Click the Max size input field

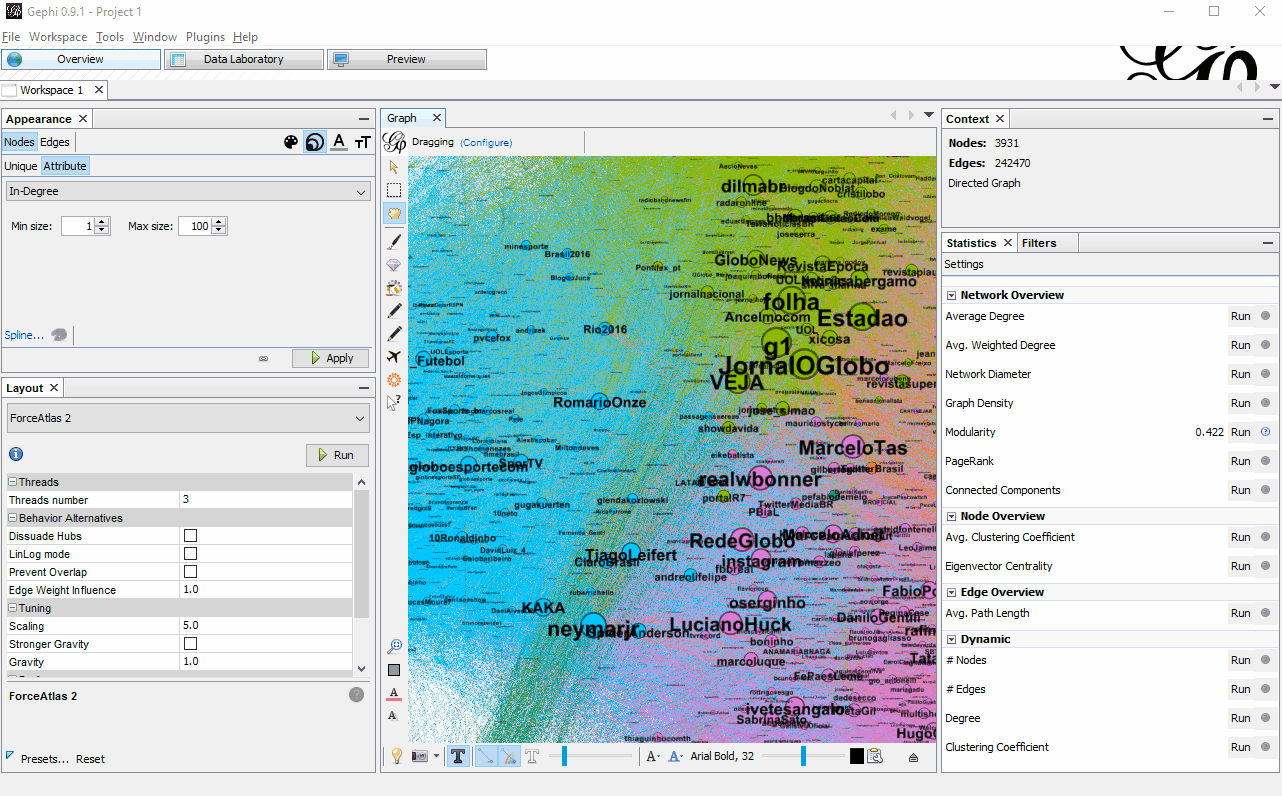pyautogui.click(x=196, y=226)
